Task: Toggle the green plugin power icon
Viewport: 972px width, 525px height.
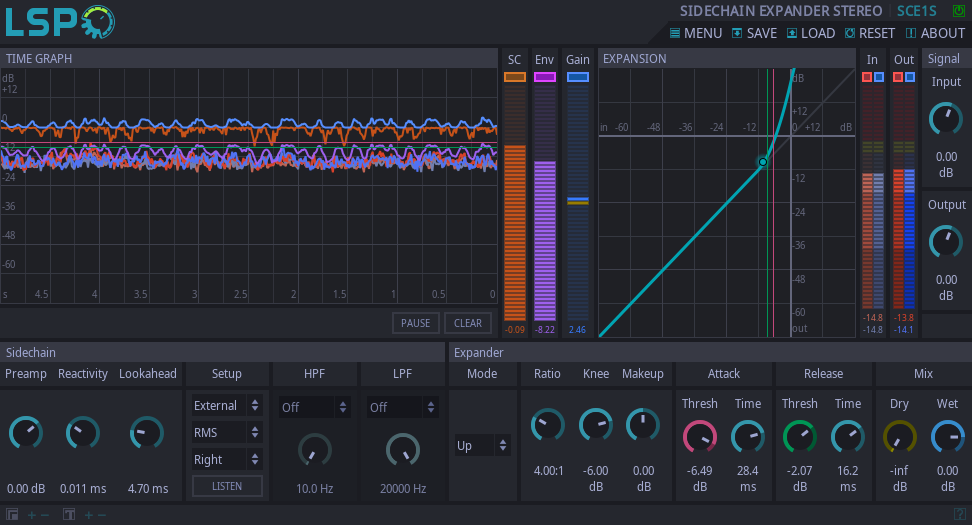Action: point(958,11)
